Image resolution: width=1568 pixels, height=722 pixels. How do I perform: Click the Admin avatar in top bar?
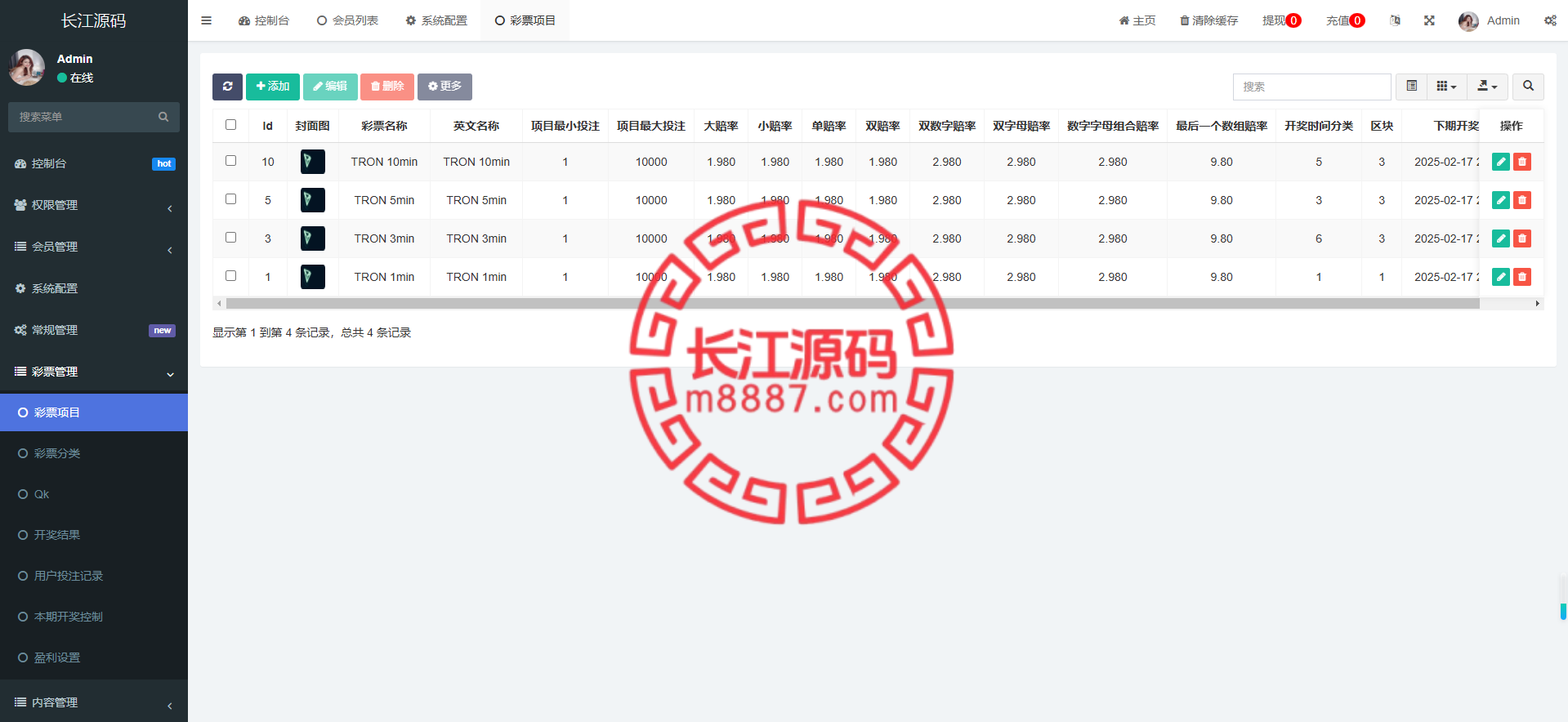[1468, 21]
